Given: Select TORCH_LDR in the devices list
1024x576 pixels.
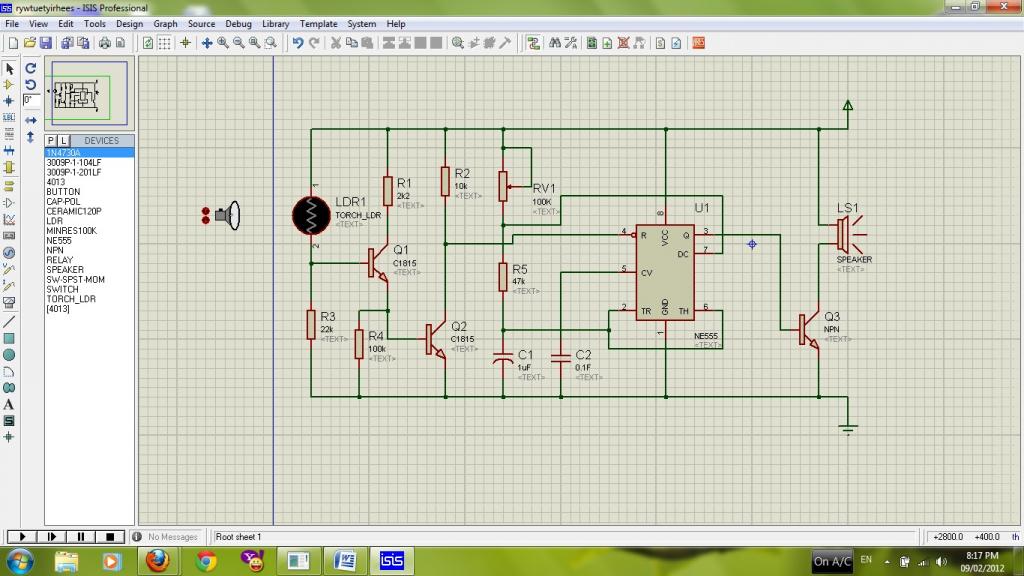Looking at the screenshot, I should coord(71,299).
